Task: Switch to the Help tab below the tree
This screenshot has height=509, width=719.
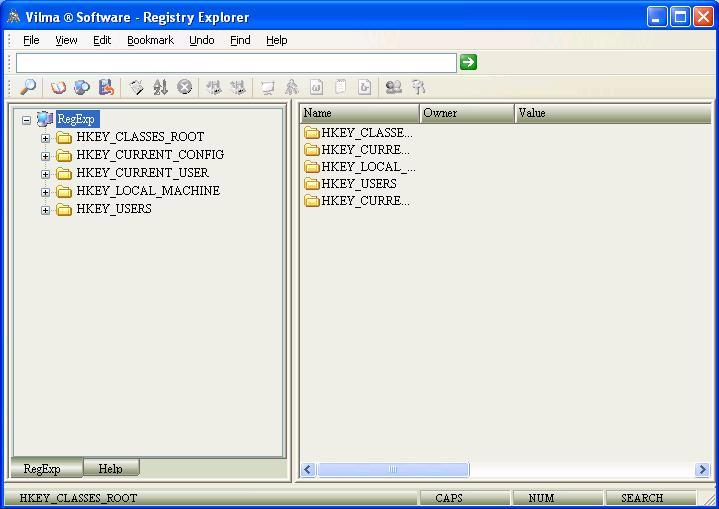Action: [x=111, y=468]
